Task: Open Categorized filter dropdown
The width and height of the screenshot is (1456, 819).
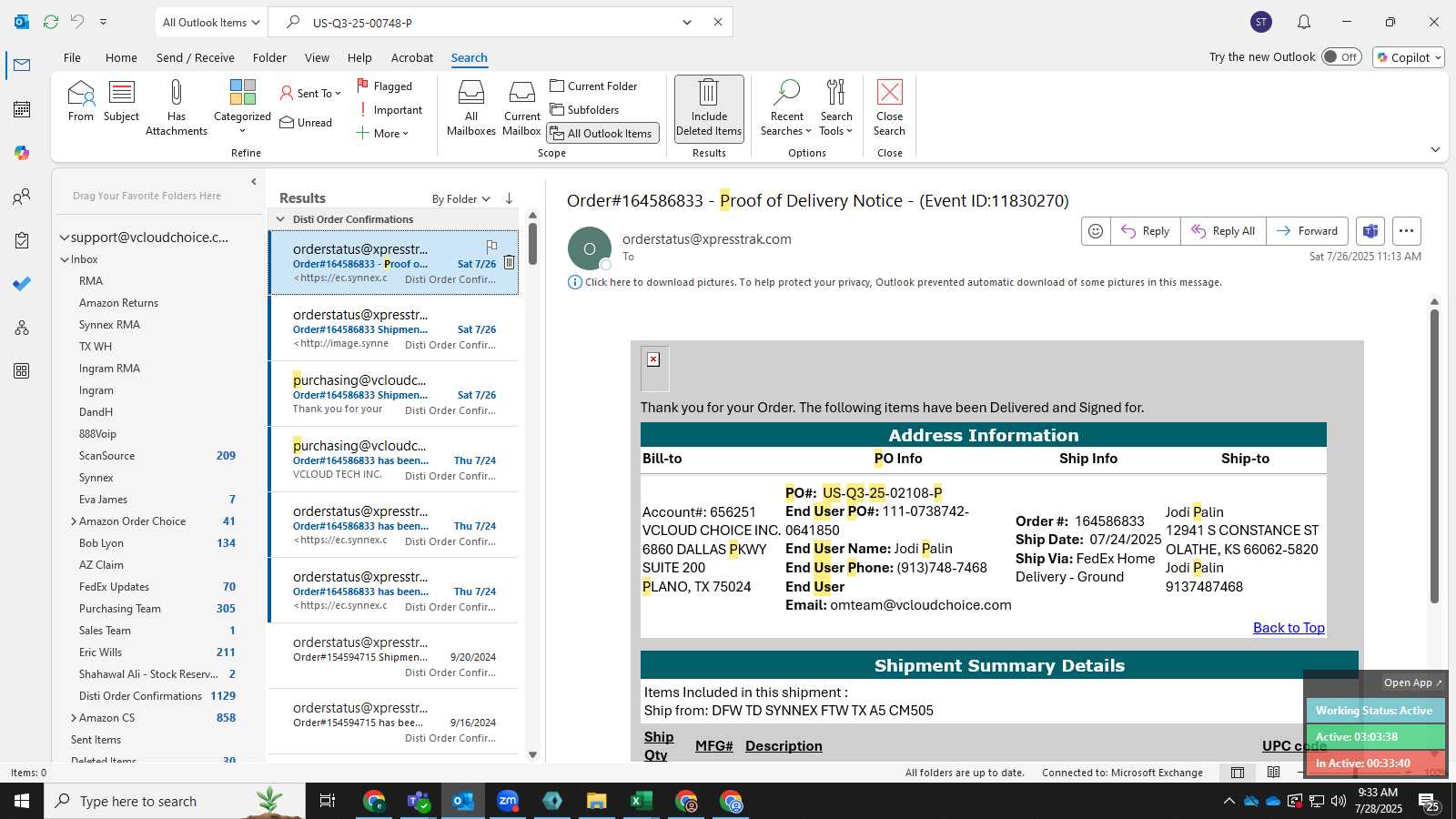Action: click(242, 107)
